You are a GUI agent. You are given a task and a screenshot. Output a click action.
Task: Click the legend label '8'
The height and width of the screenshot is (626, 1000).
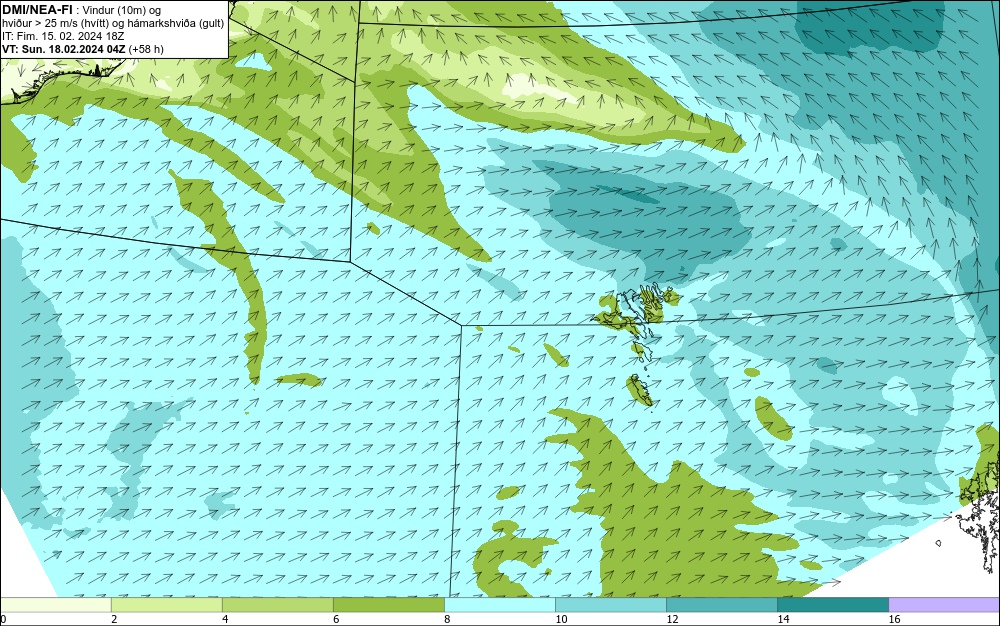[x=447, y=619]
